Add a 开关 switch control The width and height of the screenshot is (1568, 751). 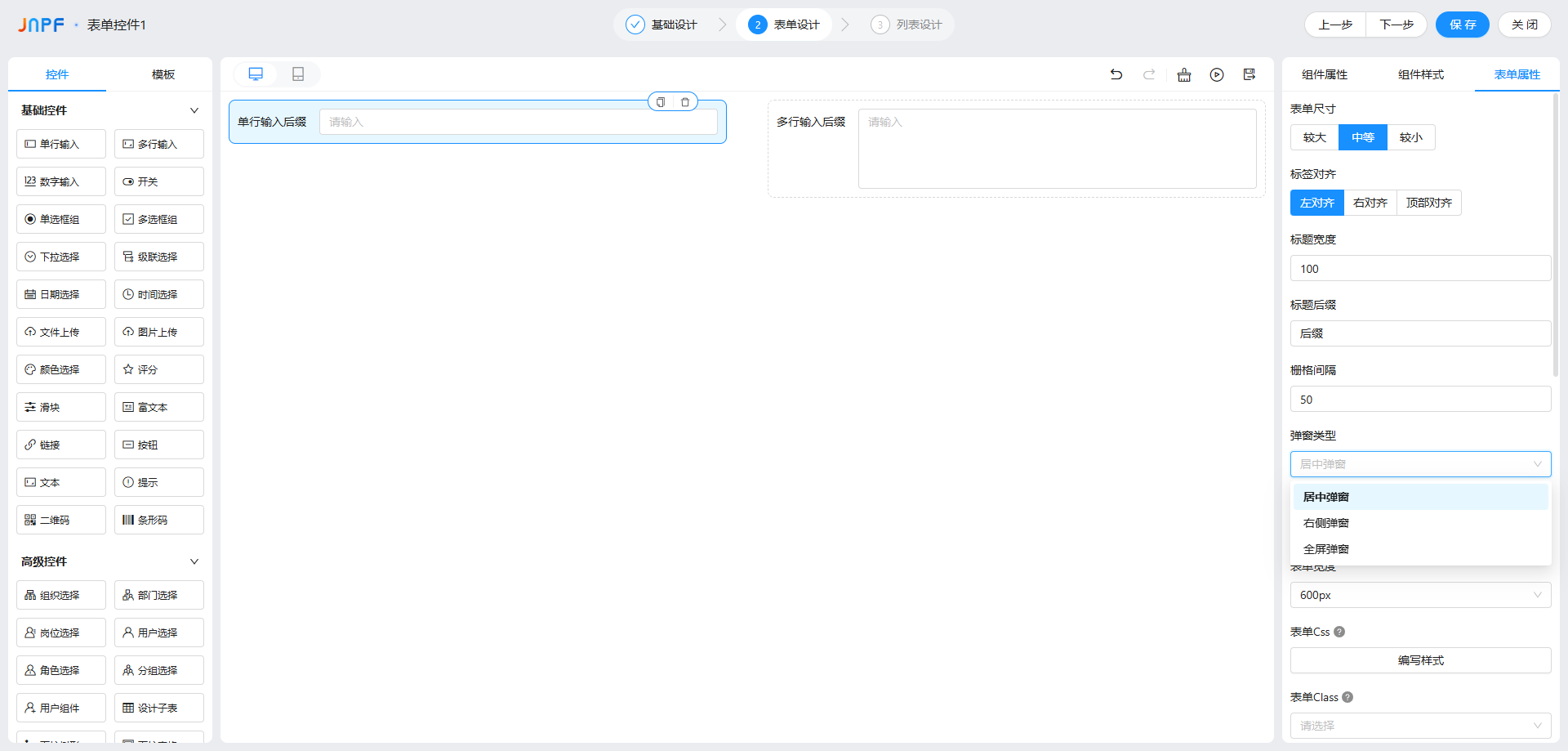pyautogui.click(x=159, y=181)
